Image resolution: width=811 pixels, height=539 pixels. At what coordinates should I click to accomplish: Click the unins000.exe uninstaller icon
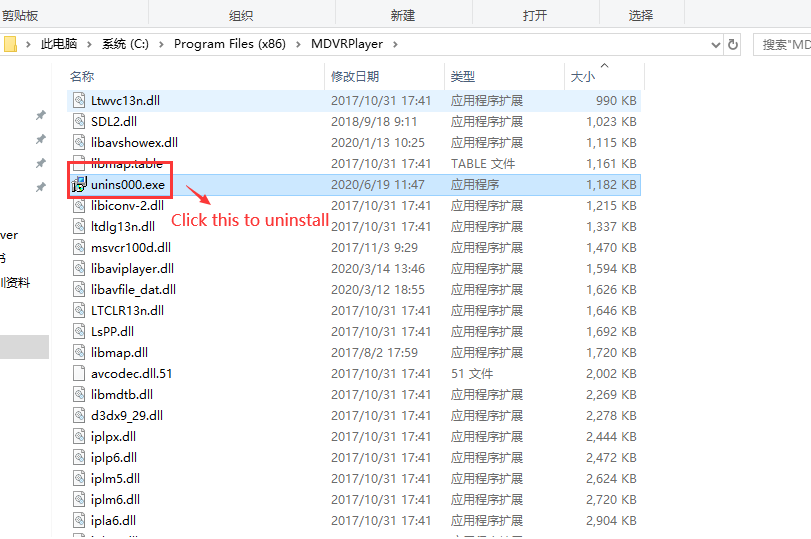(79, 185)
